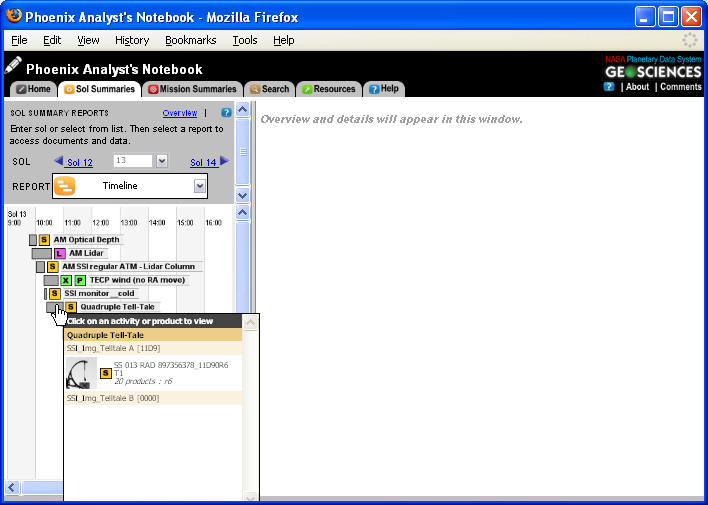Open the Bookmarks menu
The width and height of the screenshot is (708, 505).
pos(190,40)
